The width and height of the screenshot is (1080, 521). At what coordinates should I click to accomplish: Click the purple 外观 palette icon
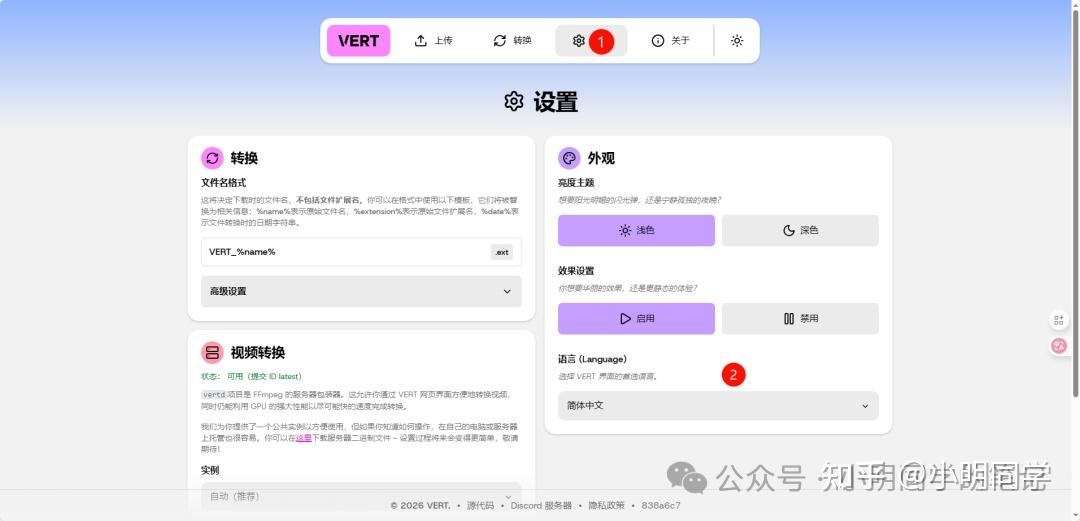569,158
